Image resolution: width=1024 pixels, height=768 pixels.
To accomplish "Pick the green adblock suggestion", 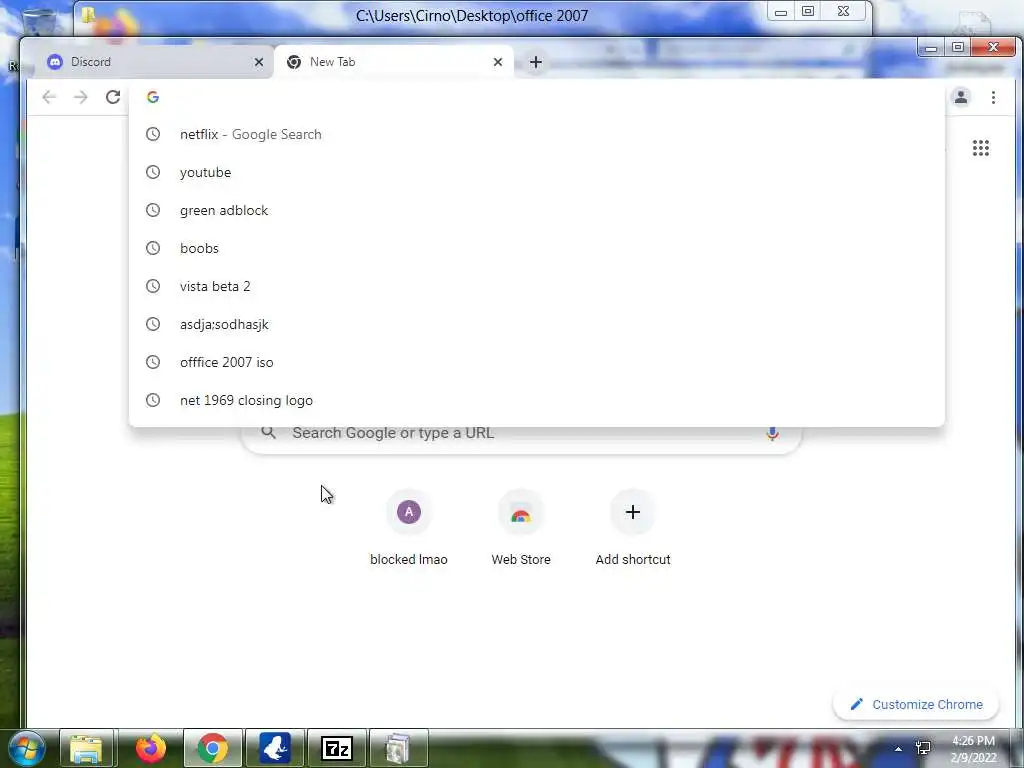I will click(x=536, y=210).
